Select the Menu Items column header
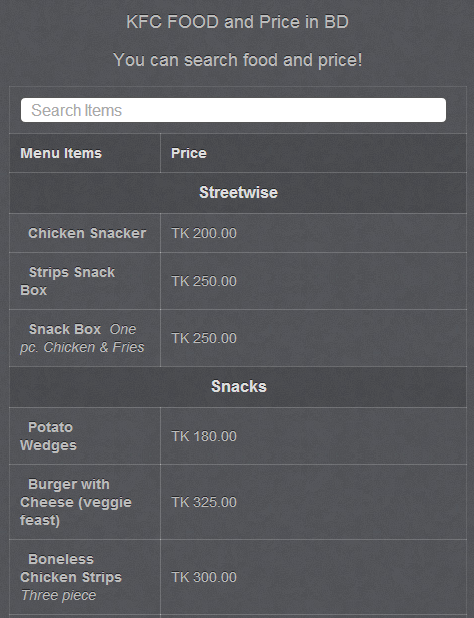This screenshot has height=618, width=474. point(61,153)
